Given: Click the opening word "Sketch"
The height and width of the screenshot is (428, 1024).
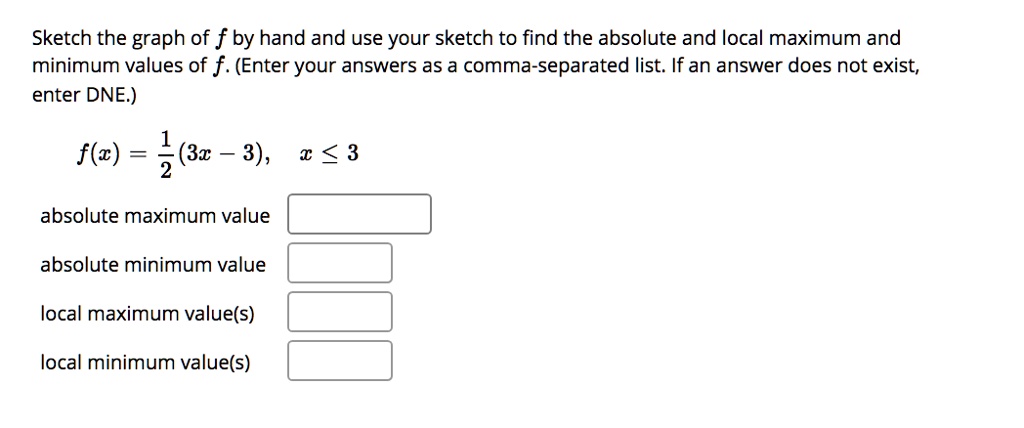Looking at the screenshot, I should click(x=62, y=39).
